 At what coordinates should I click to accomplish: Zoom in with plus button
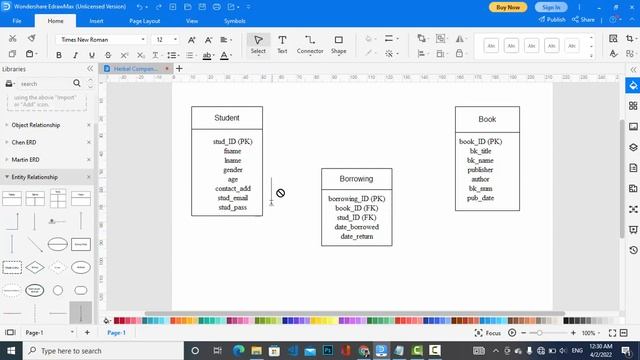pyautogui.click(x=573, y=333)
